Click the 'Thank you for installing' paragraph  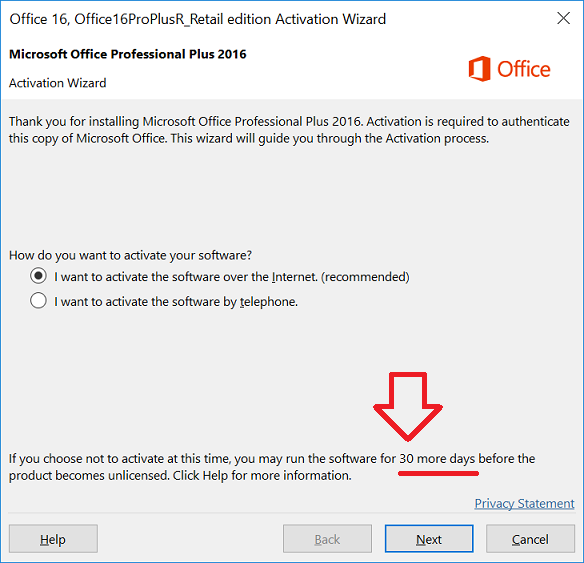pyautogui.click(x=289, y=130)
